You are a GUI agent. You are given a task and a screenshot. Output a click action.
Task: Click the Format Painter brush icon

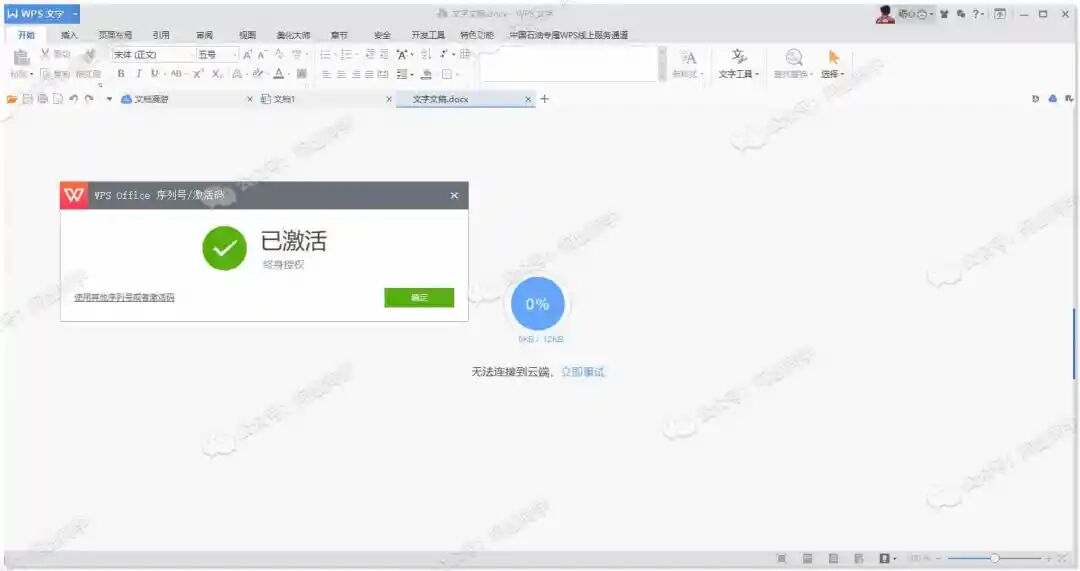pyautogui.click(x=90, y=54)
